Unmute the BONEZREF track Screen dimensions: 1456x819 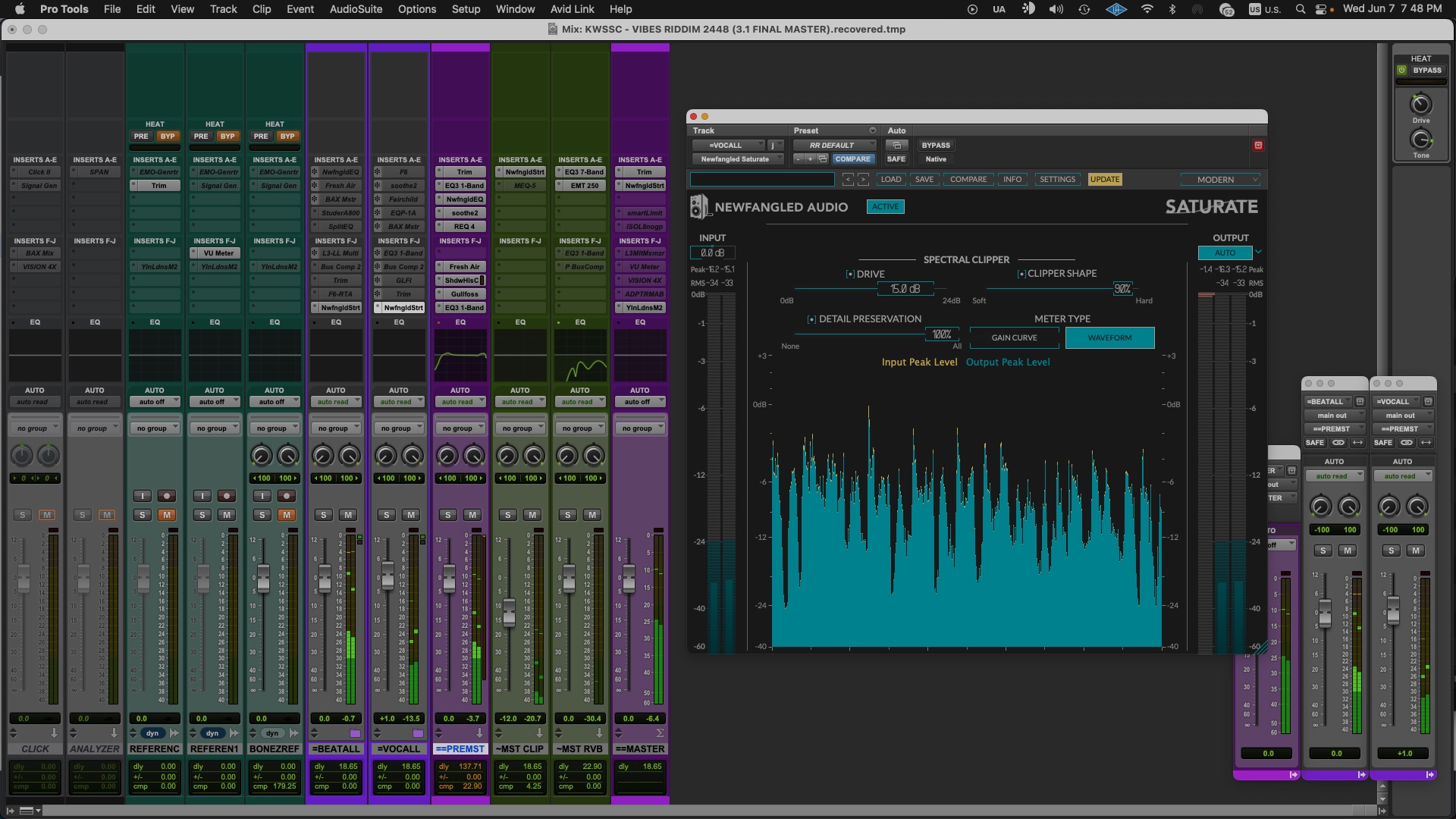click(x=287, y=515)
